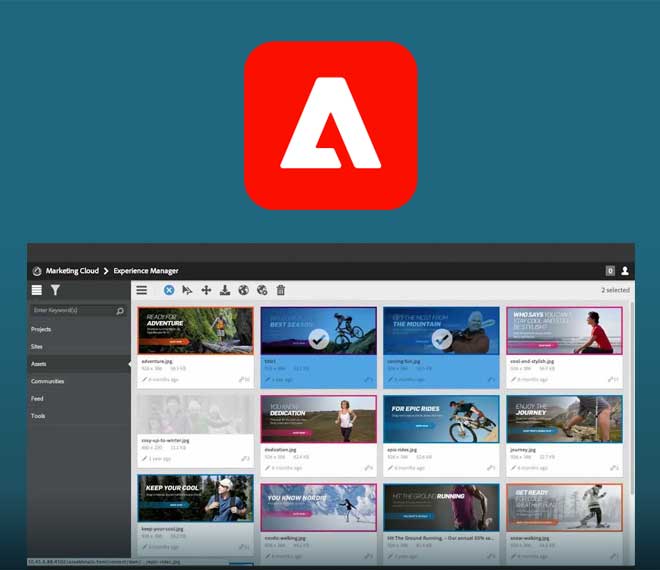Toggle the content-area hamburger rail menu
Screen dimensions: 660x570
(142, 290)
